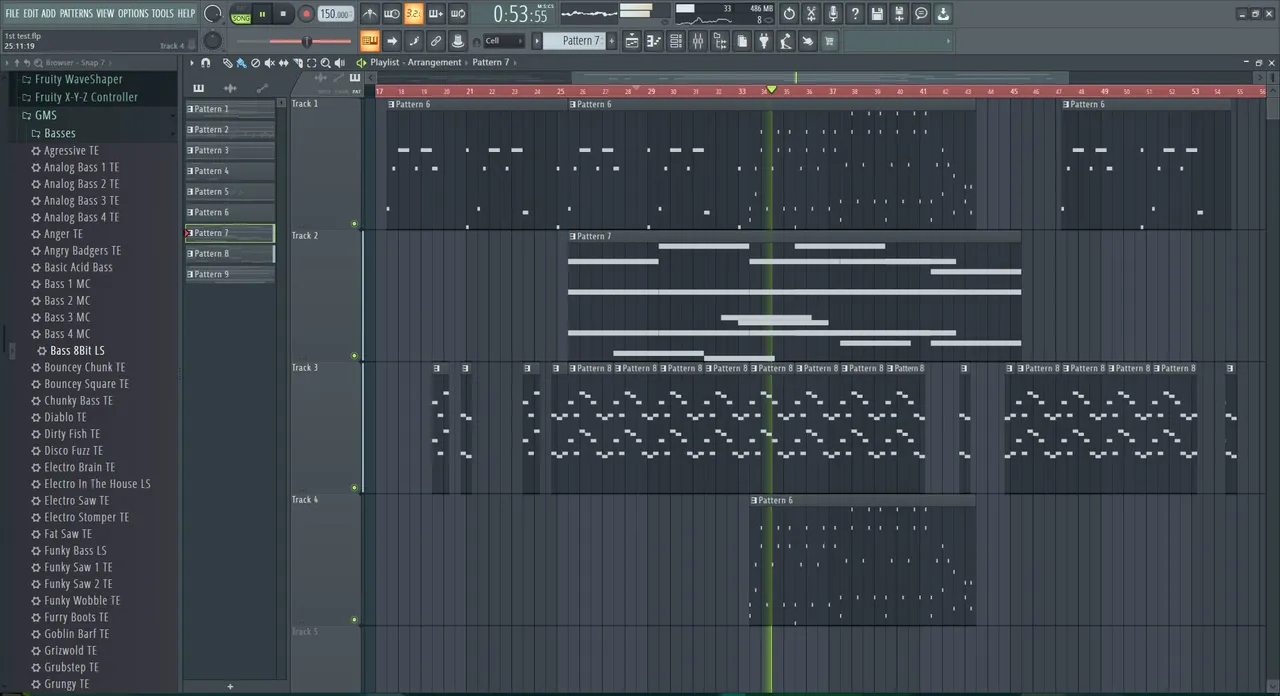Image resolution: width=1280 pixels, height=696 pixels.
Task: Open Playlist options menu arrow
Action: (192, 63)
